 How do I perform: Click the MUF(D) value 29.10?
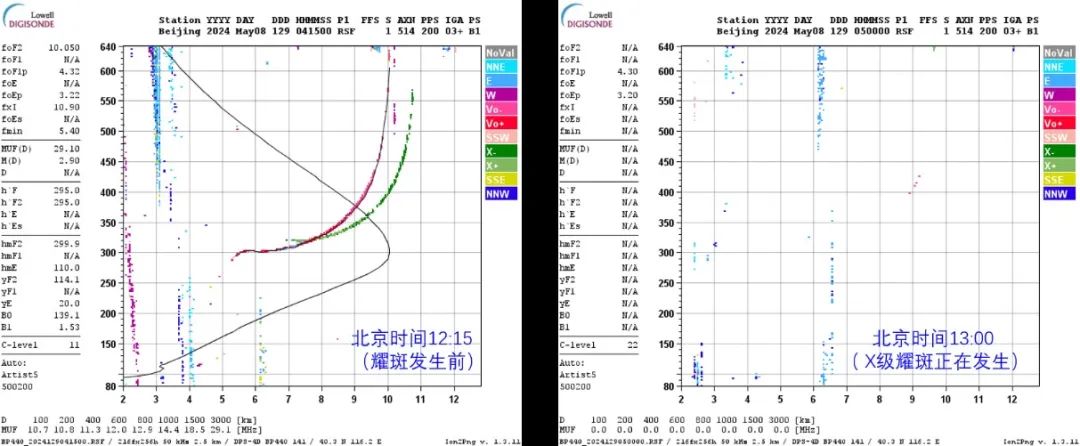(x=68, y=148)
